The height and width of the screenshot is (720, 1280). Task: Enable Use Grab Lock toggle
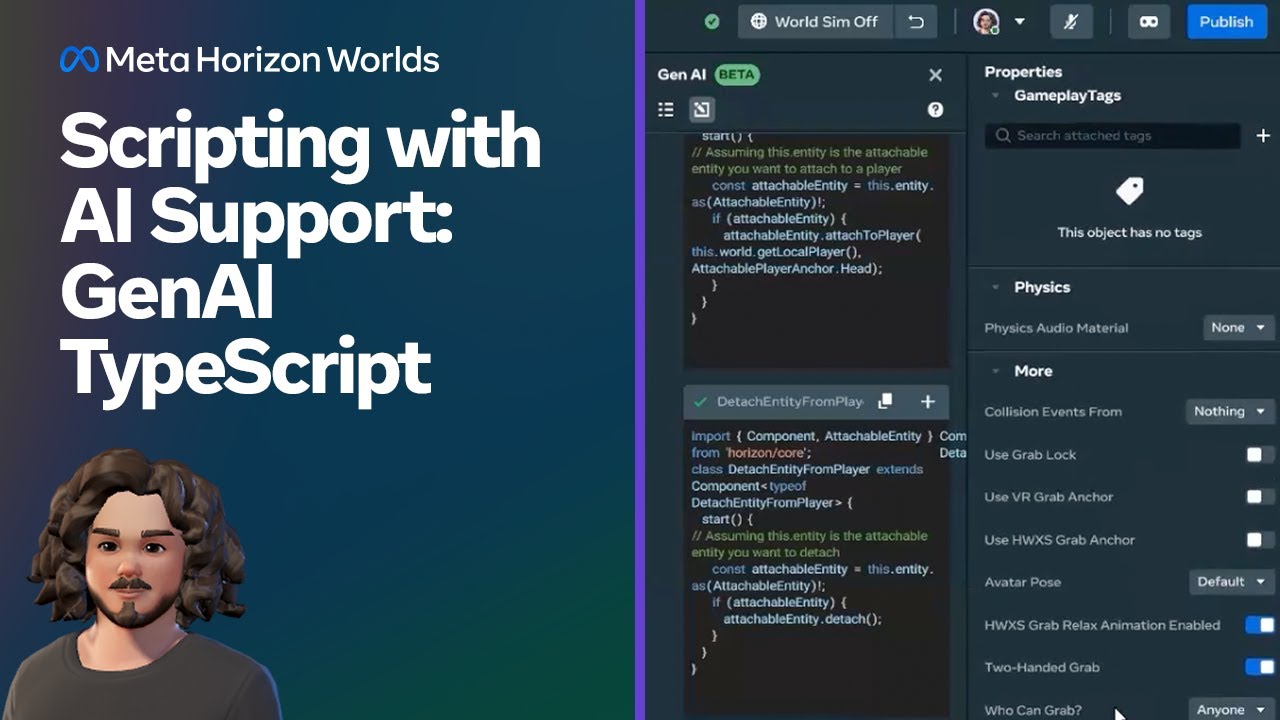pyautogui.click(x=1259, y=454)
